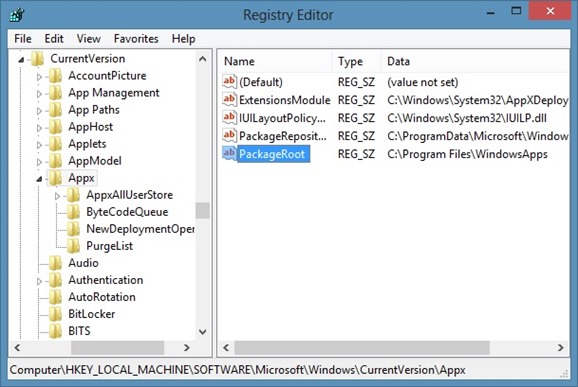The image size is (578, 387).
Task: Click the ByteCodeQueue folder icon
Action: (x=73, y=212)
